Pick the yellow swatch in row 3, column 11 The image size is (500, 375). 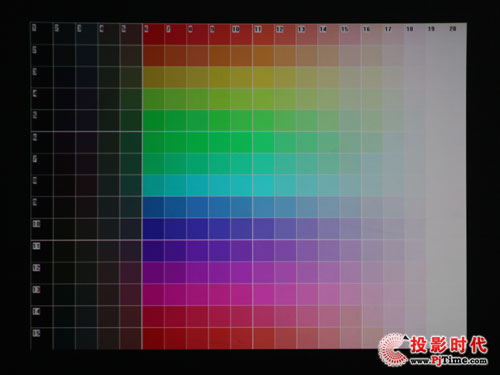[x=263, y=77]
